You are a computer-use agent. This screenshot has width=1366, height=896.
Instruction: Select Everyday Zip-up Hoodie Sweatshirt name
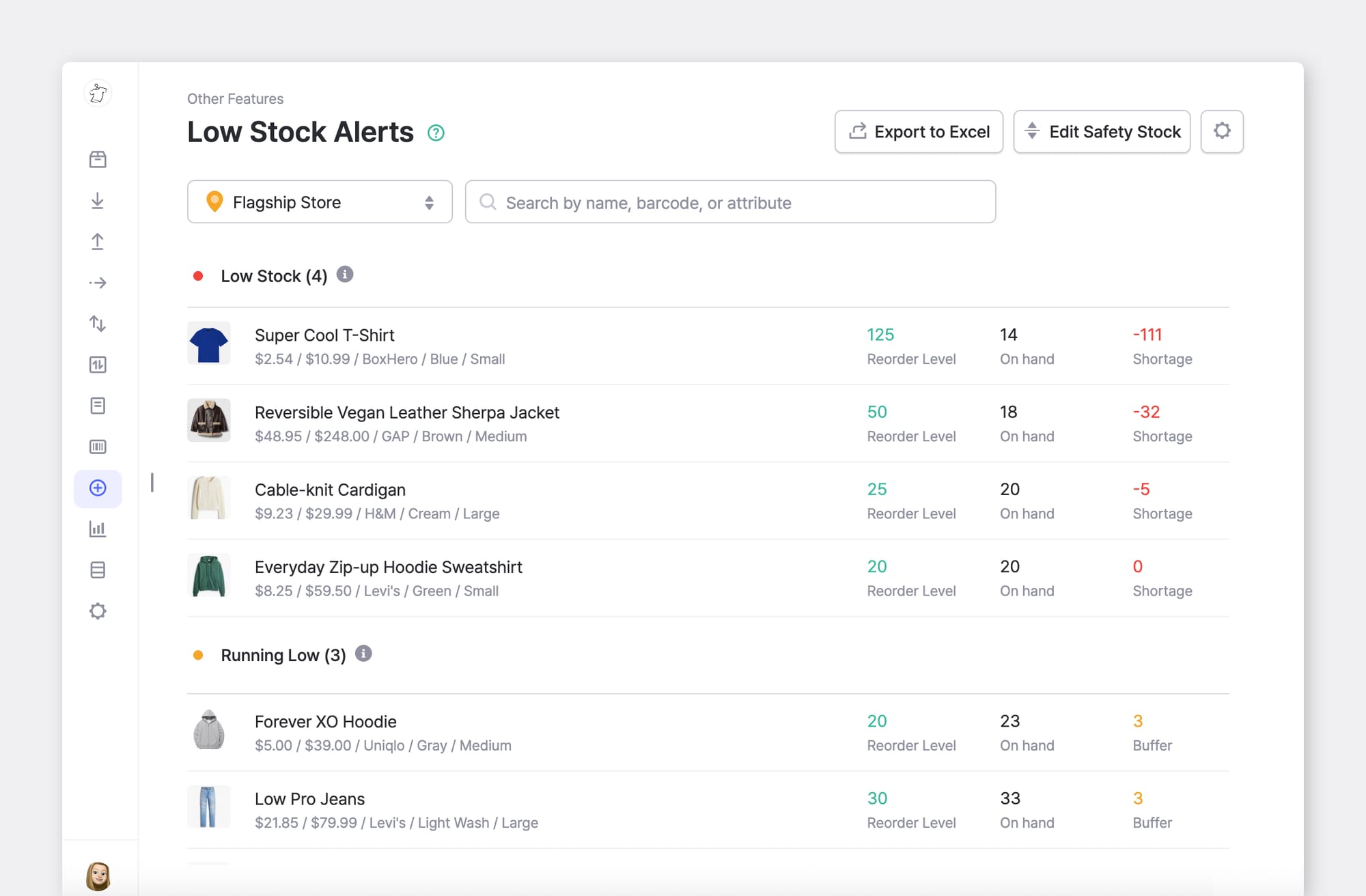(x=388, y=567)
